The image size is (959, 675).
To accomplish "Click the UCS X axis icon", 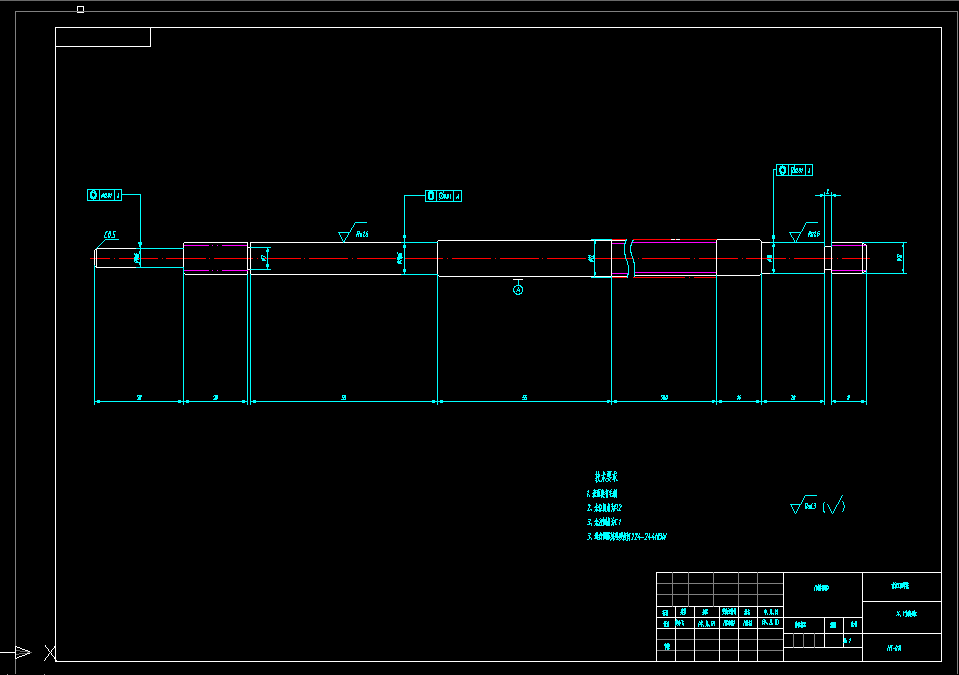I will [50, 653].
